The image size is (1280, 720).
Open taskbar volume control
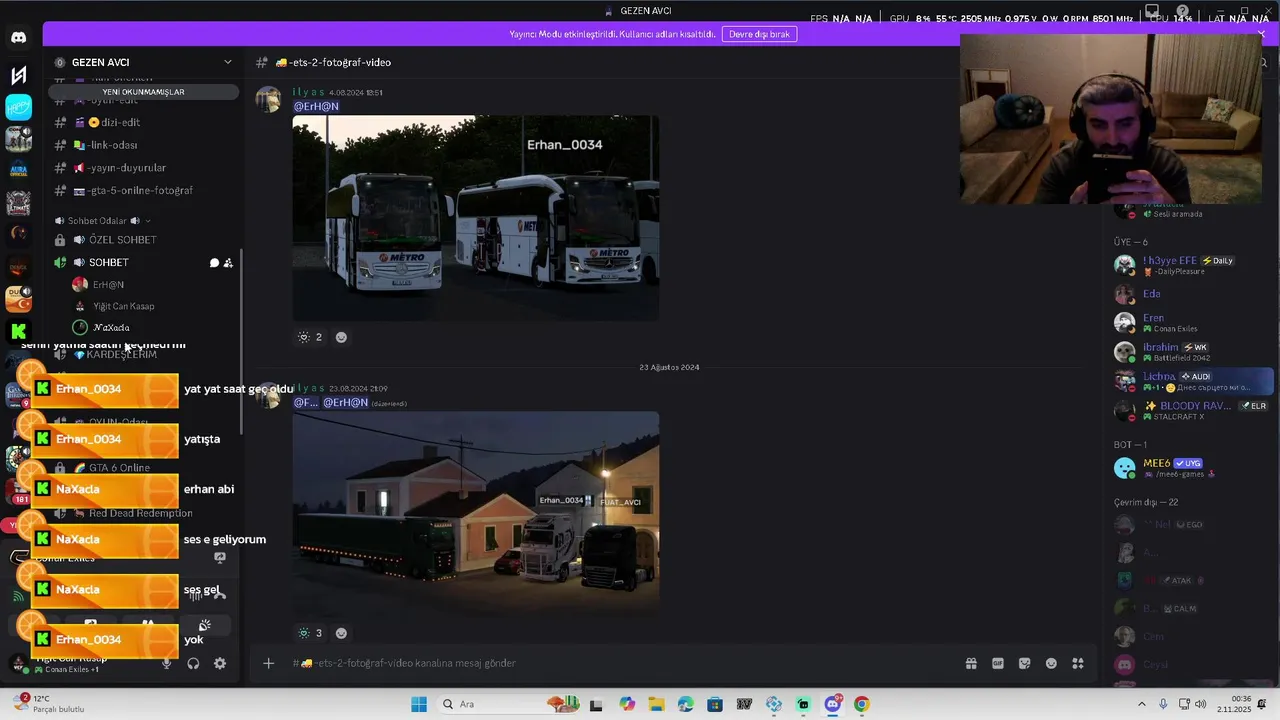1200,704
